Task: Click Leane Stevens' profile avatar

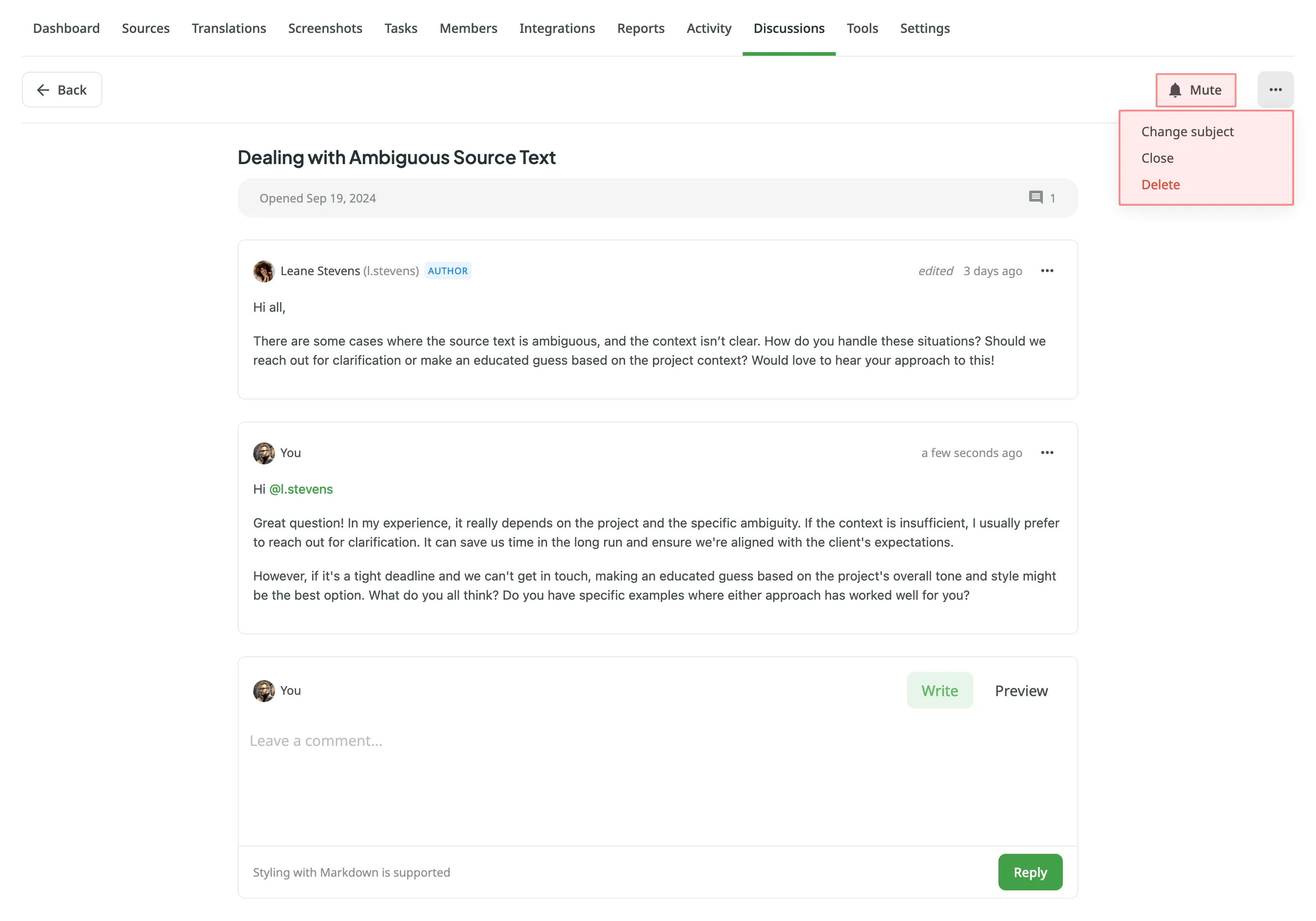Action: coord(264,271)
